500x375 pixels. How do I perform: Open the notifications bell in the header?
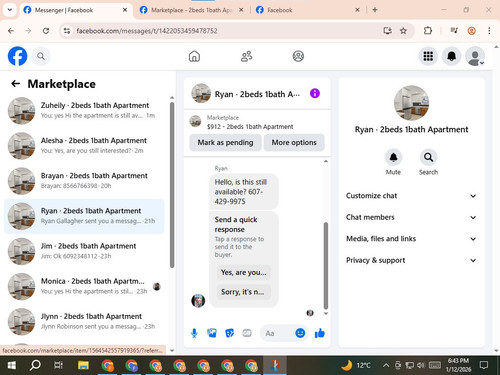(451, 56)
